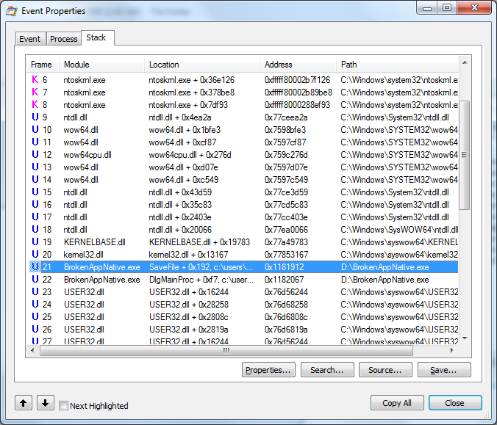Click user-mode U icon for frame 10
The width and height of the screenshot is (497, 425).
pyautogui.click(x=35, y=129)
